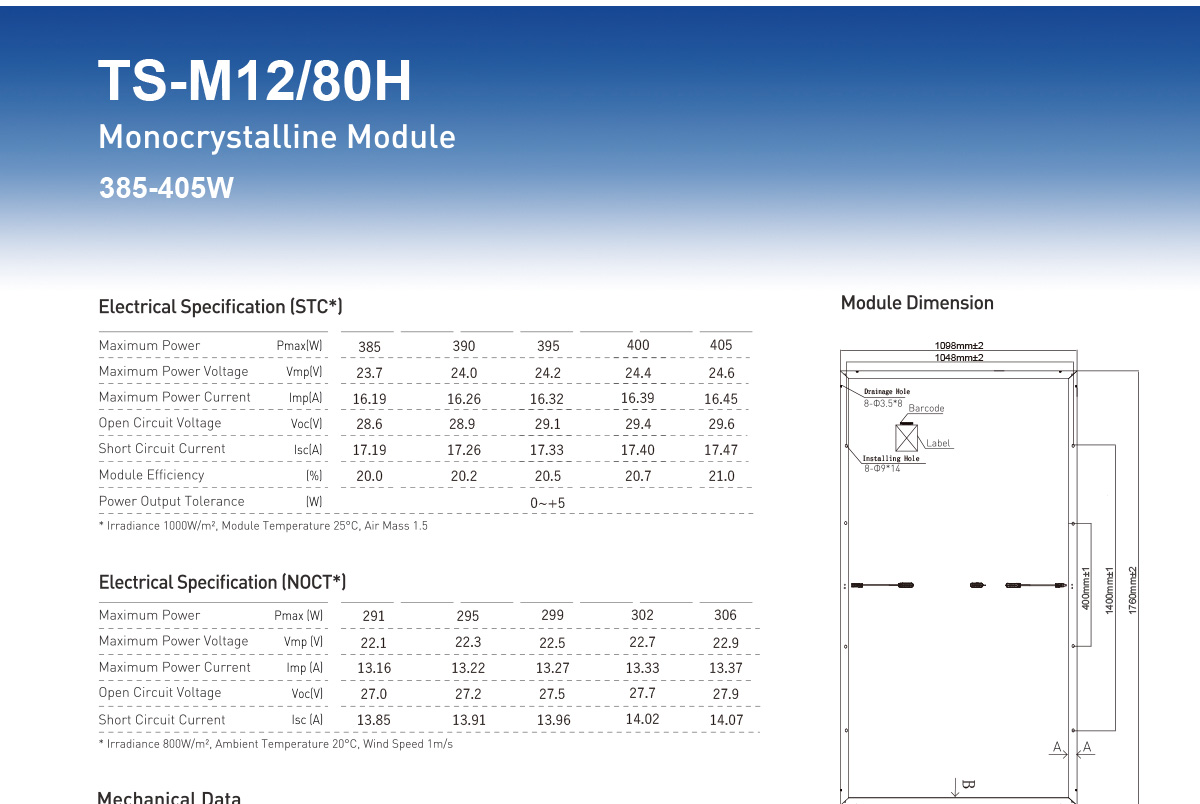Click the 16.32 Imp value
Screen dimensions: 1200x804
[x=548, y=399]
